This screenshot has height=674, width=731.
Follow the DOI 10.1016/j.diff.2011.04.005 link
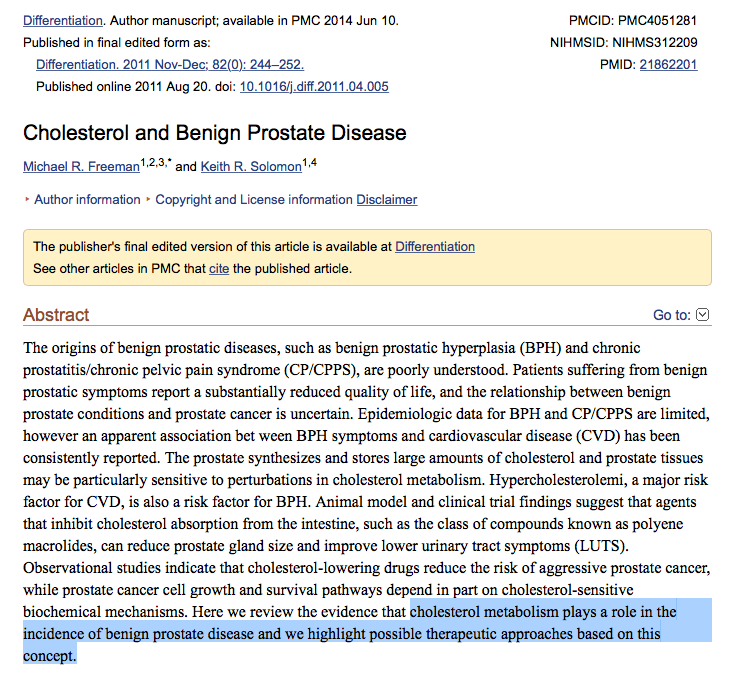[314, 86]
